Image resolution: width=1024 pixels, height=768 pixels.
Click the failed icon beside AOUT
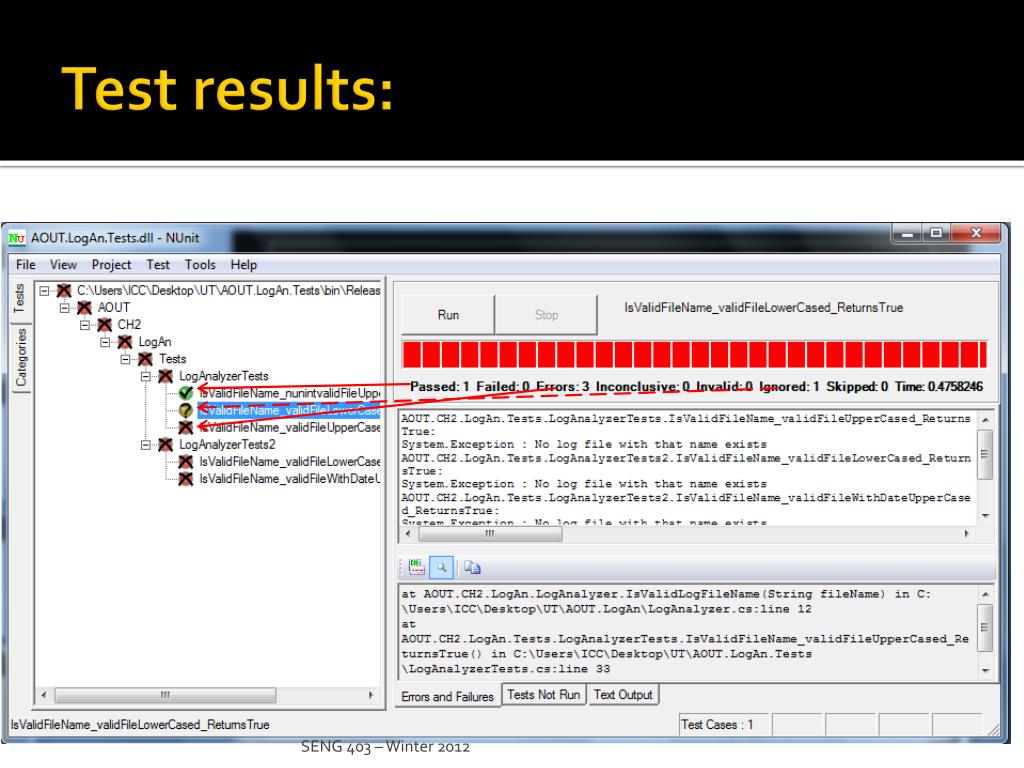(84, 308)
